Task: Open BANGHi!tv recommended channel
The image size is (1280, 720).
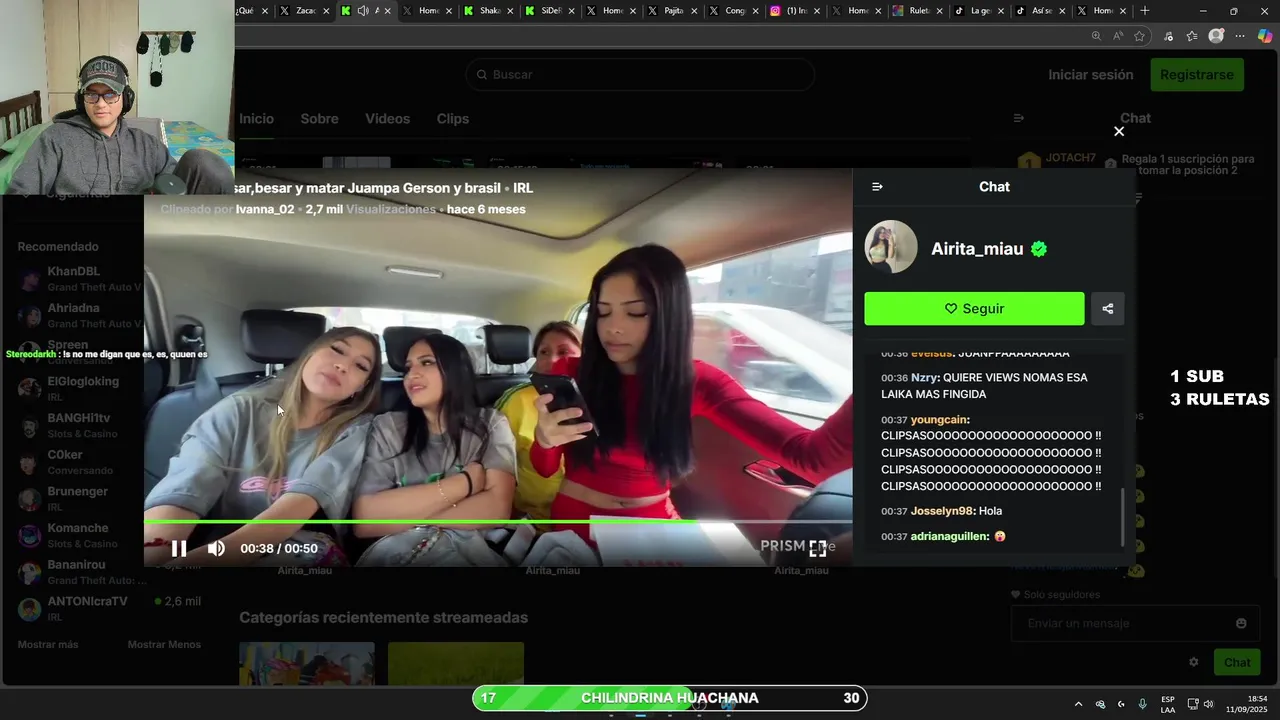Action: [x=80, y=425]
